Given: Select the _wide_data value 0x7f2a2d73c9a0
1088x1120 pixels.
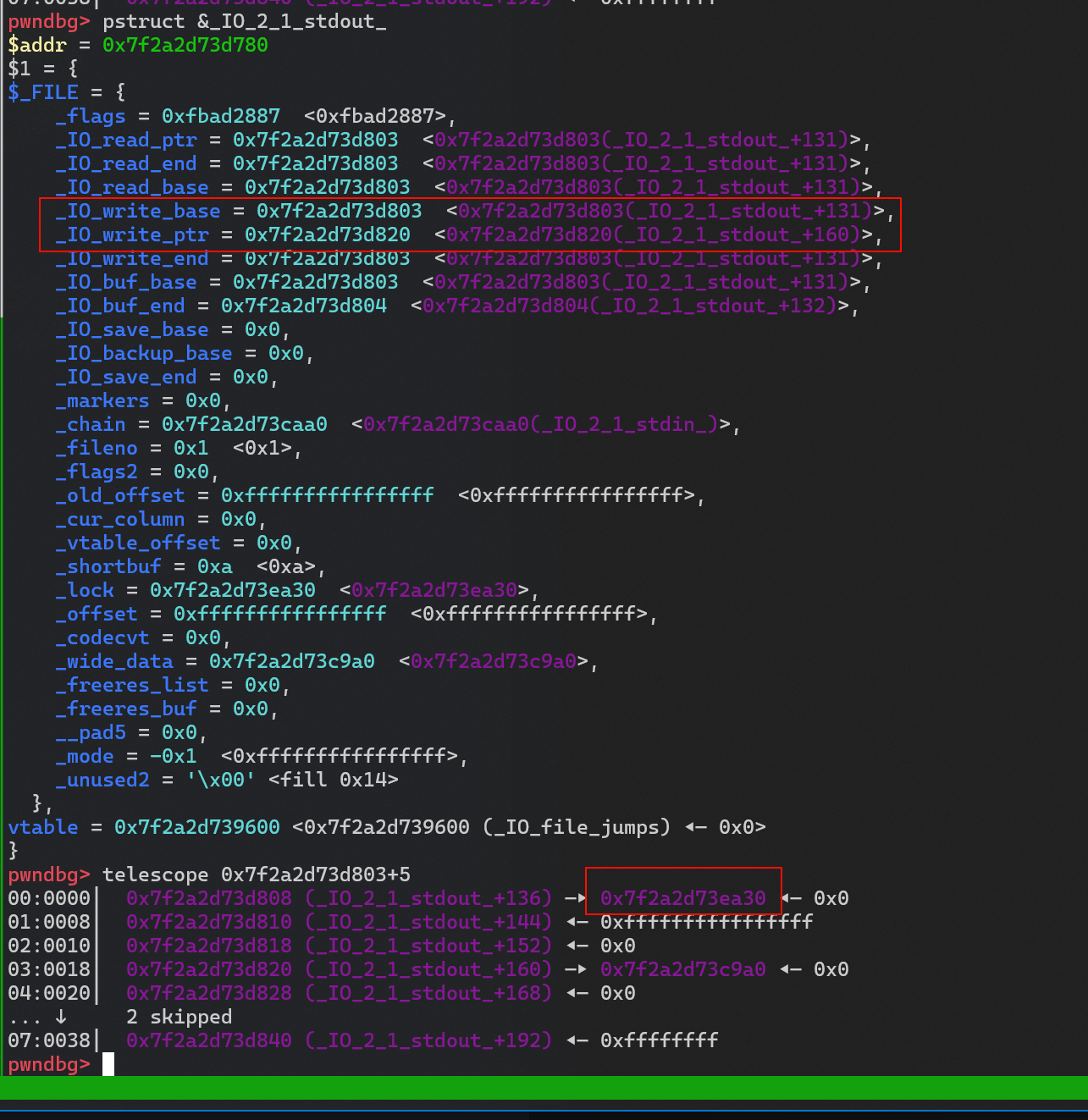Looking at the screenshot, I should pos(292,661).
